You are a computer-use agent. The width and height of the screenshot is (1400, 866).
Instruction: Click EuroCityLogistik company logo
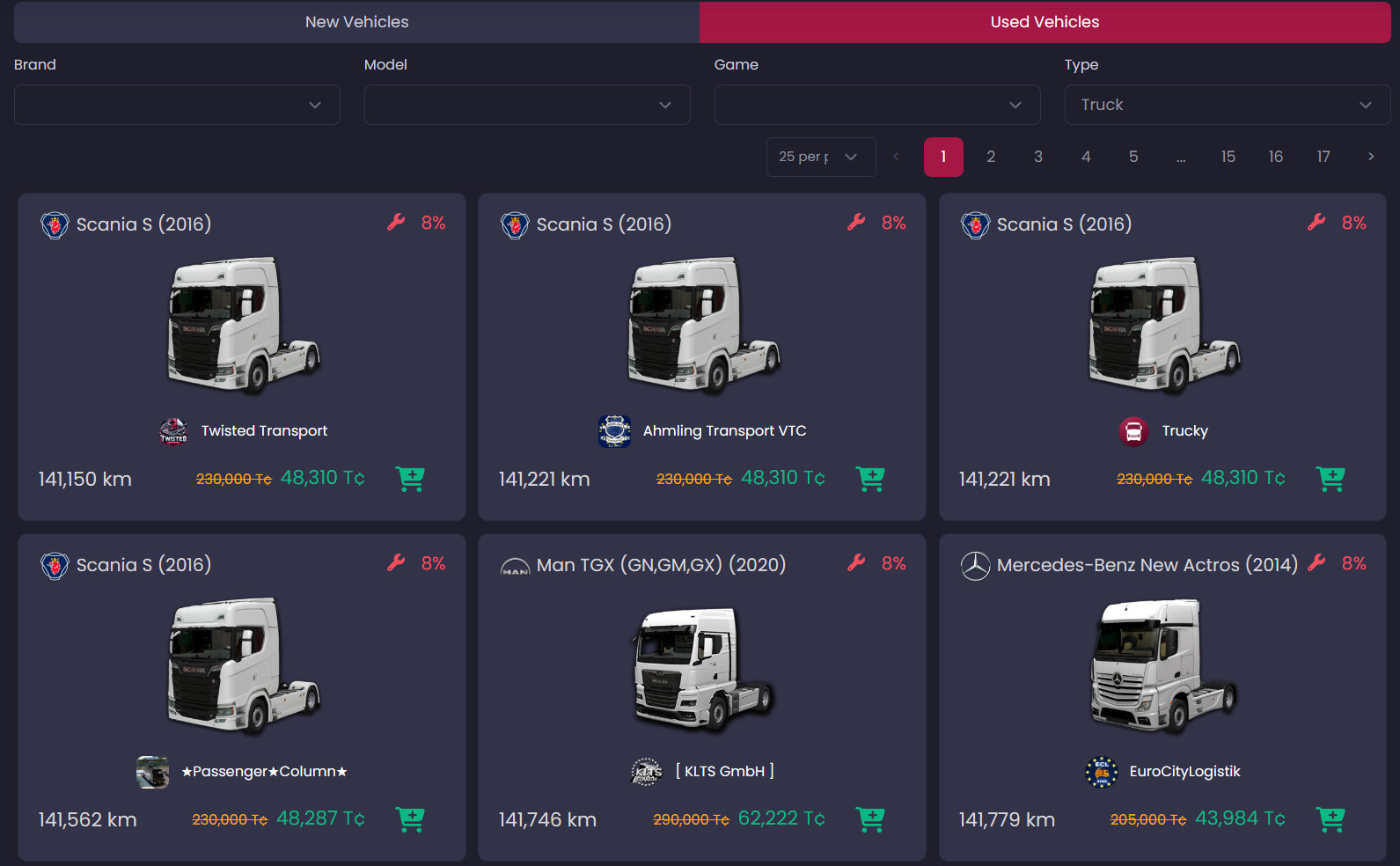(1102, 772)
